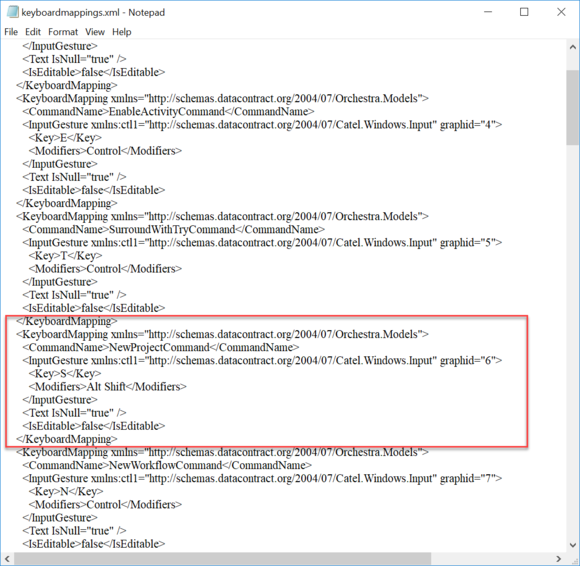Click the horizontal scrollbar right arrow
This screenshot has height=566, width=580.
(x=559, y=559)
